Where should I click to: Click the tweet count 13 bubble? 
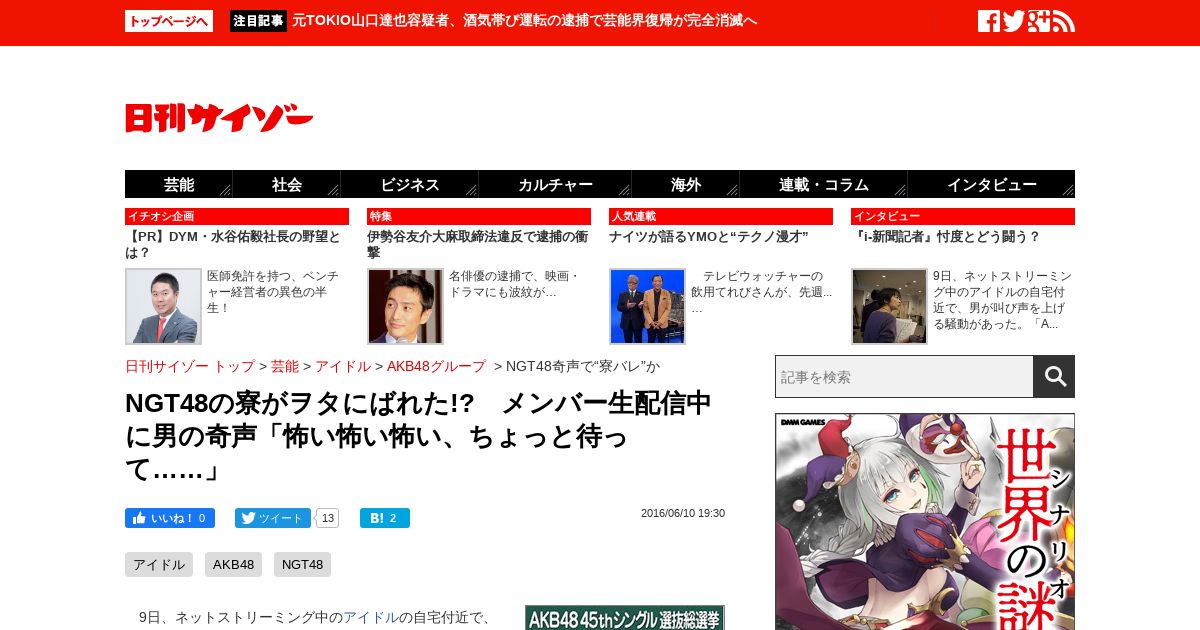(x=327, y=518)
